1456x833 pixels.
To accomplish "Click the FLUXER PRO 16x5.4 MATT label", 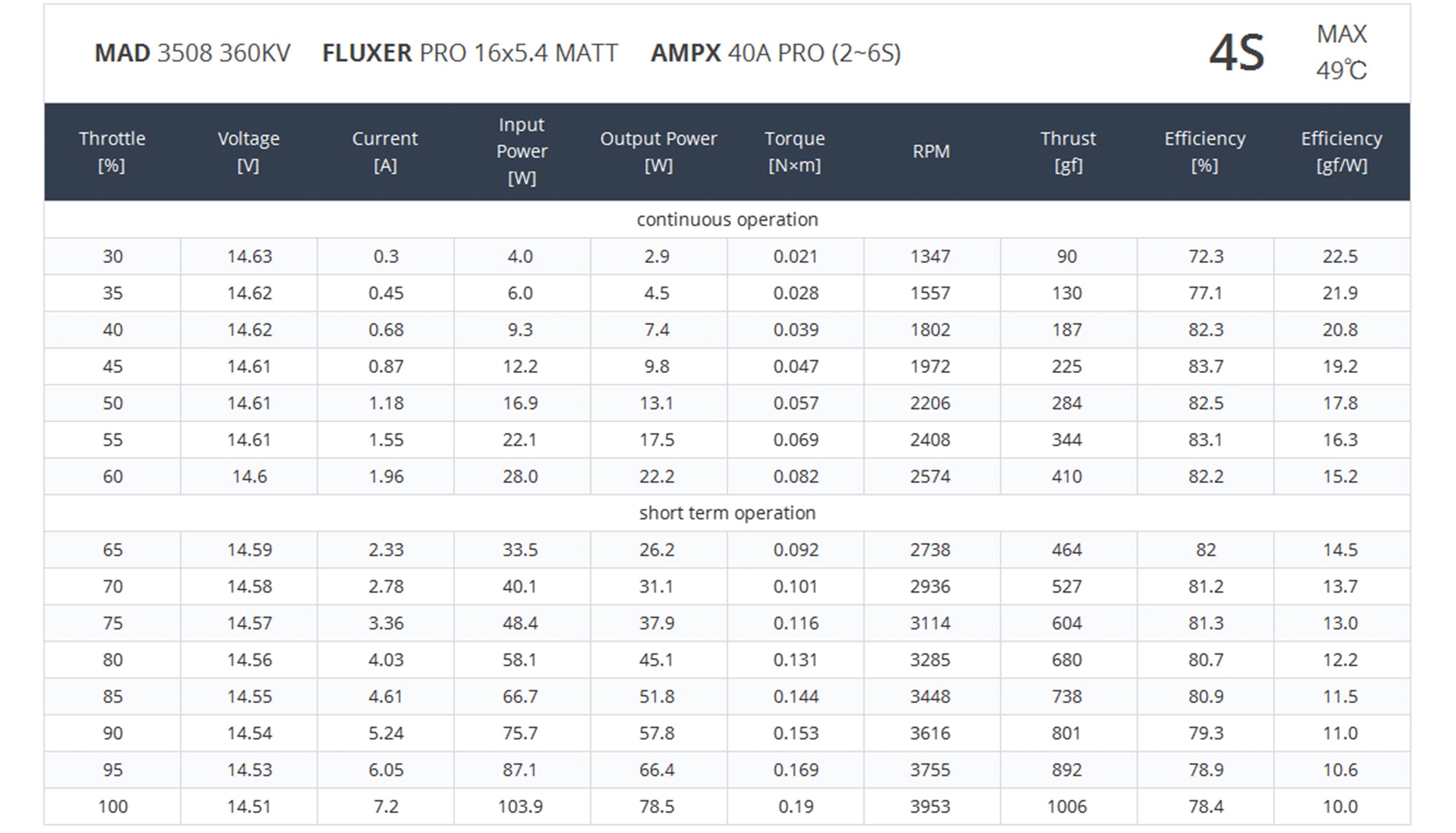I will click(x=469, y=53).
